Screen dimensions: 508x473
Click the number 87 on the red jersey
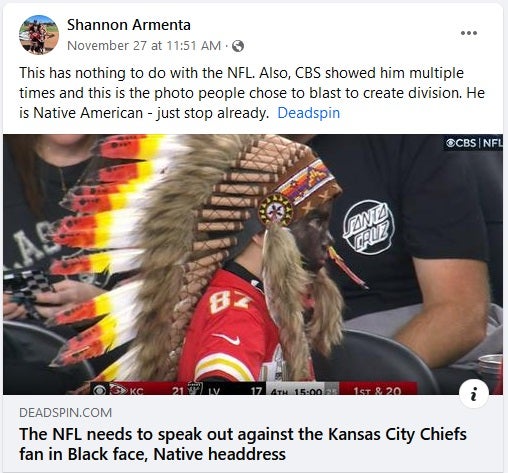point(230,301)
